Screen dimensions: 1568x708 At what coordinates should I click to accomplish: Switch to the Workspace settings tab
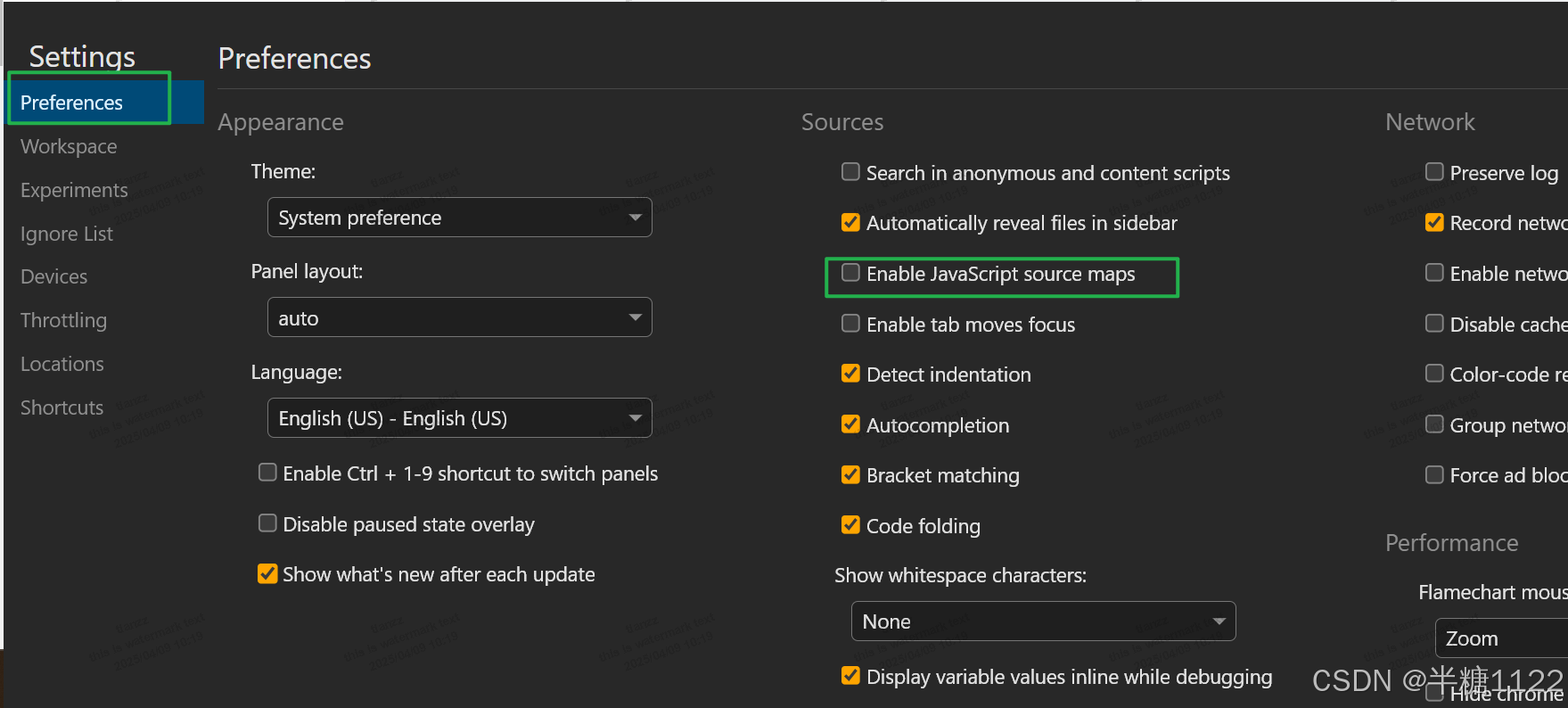tap(69, 146)
